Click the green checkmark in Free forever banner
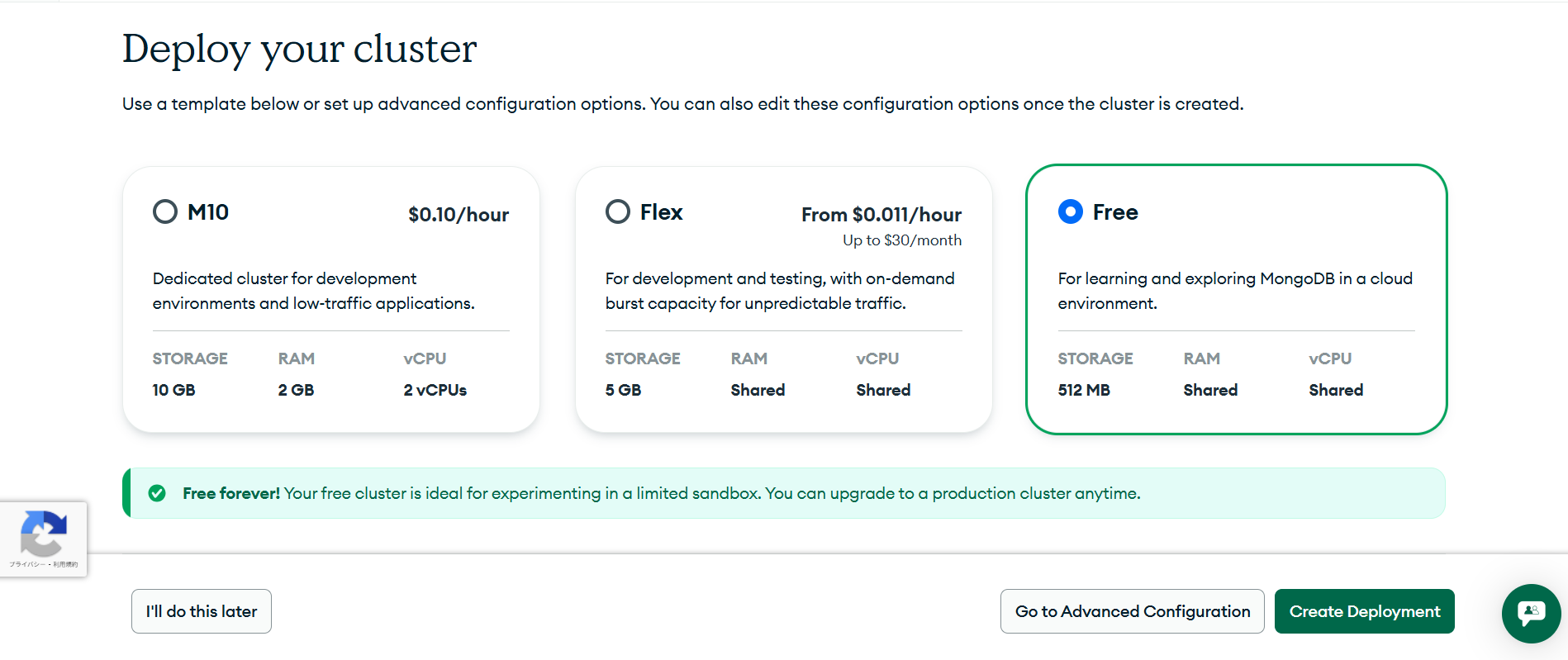1568x660 pixels. [x=157, y=493]
